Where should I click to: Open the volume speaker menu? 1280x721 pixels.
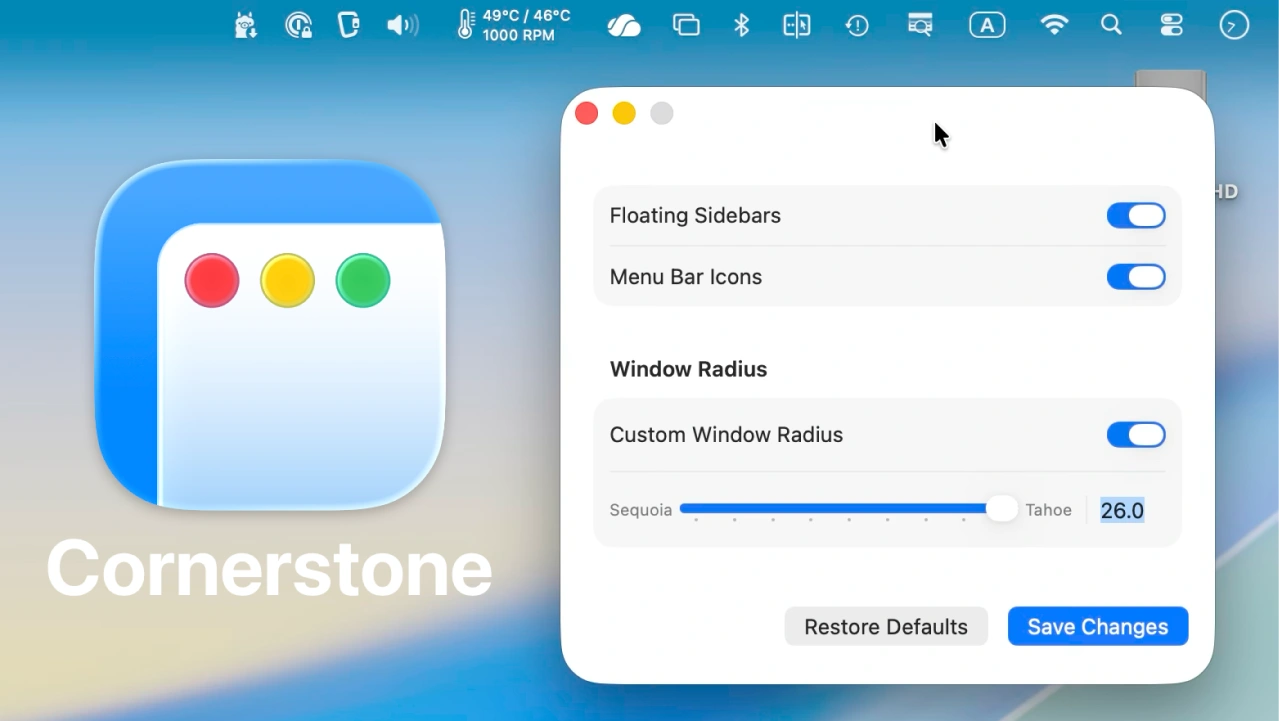tap(402, 25)
